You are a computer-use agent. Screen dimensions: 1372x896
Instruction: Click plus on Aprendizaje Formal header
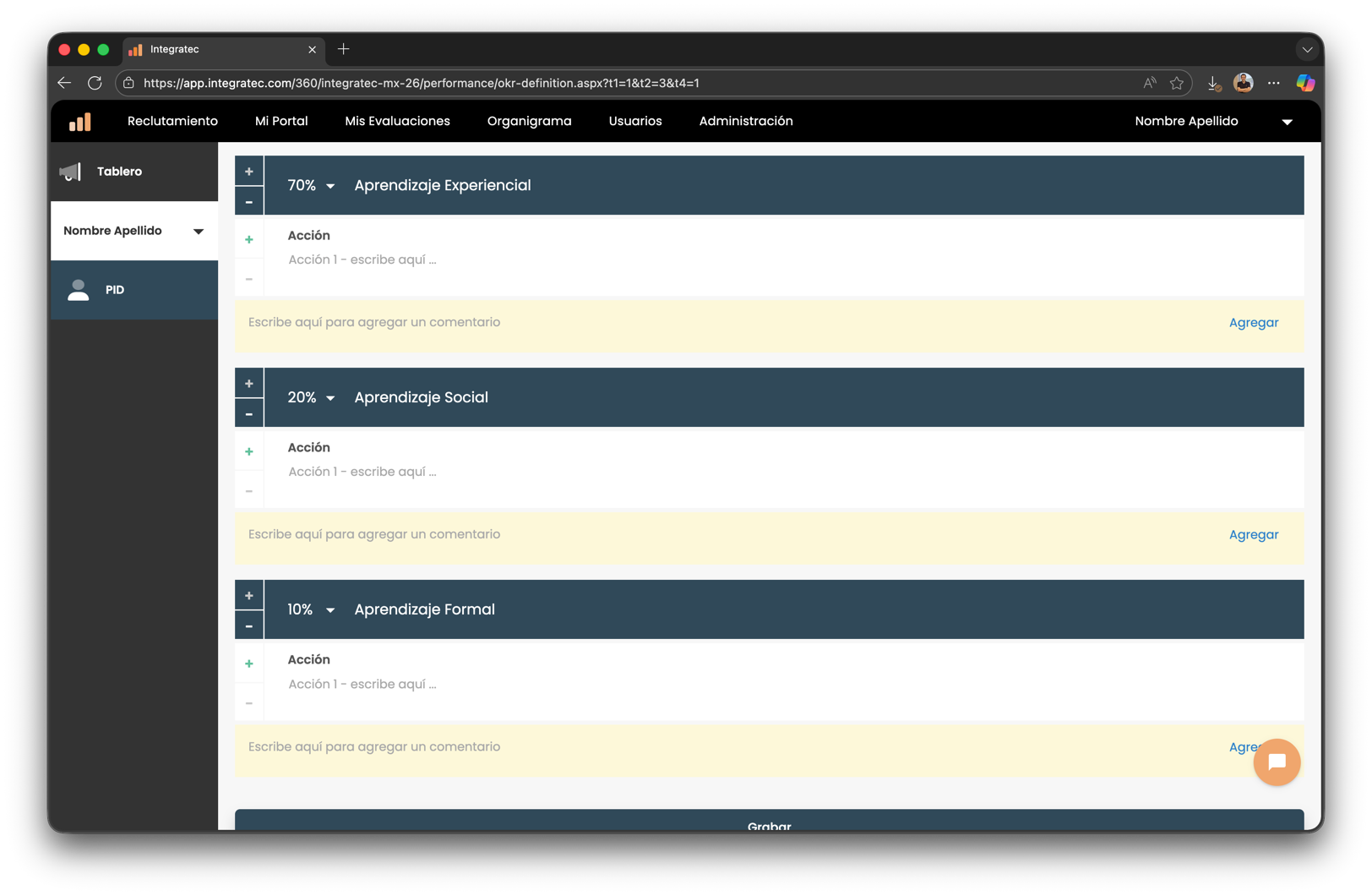tap(249, 596)
